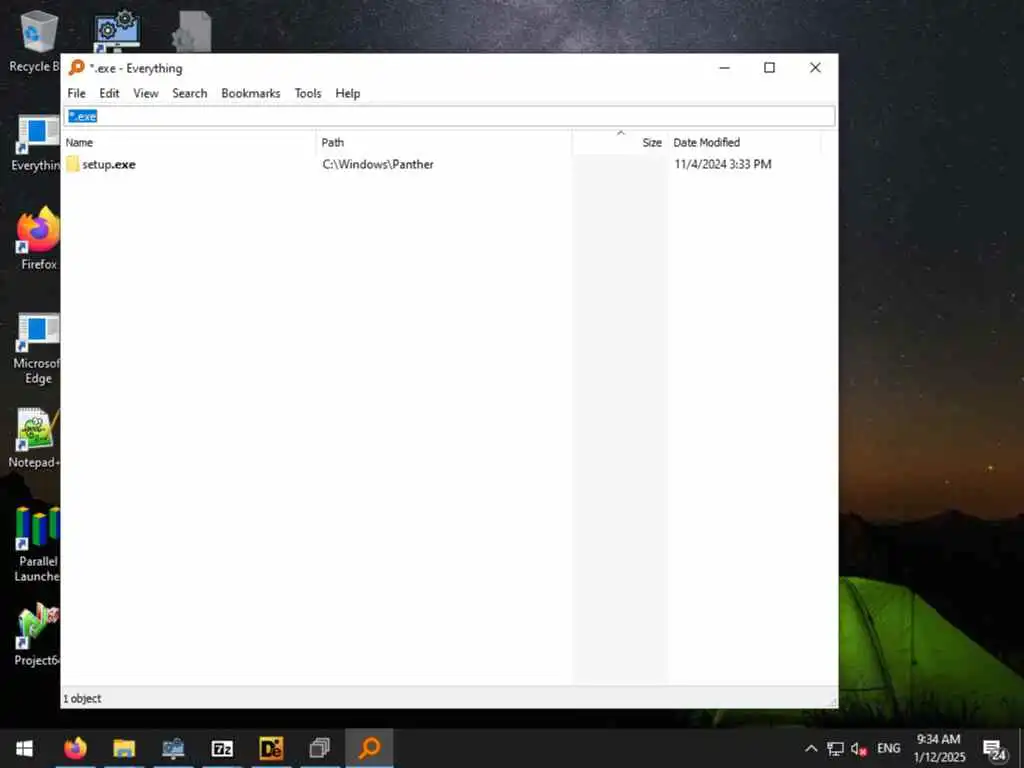Select the Firefox desktop shortcut

tap(38, 239)
